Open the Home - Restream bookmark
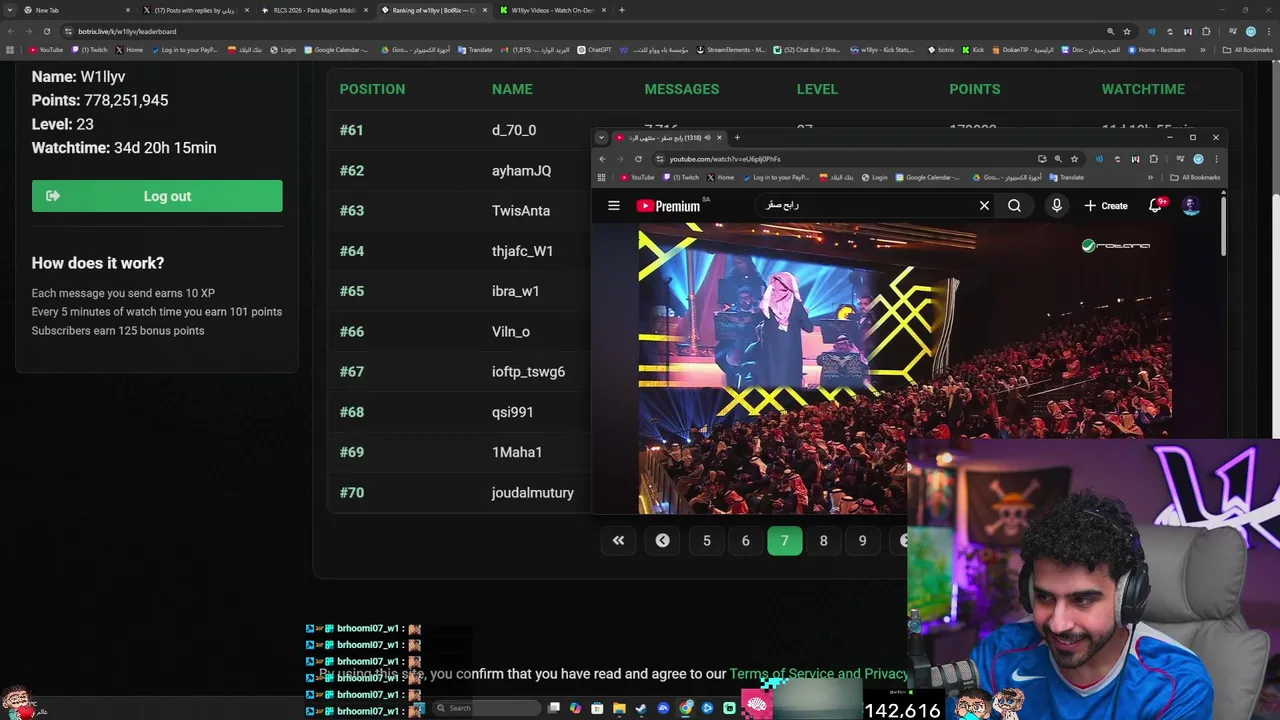1280x720 pixels. pos(1156,50)
